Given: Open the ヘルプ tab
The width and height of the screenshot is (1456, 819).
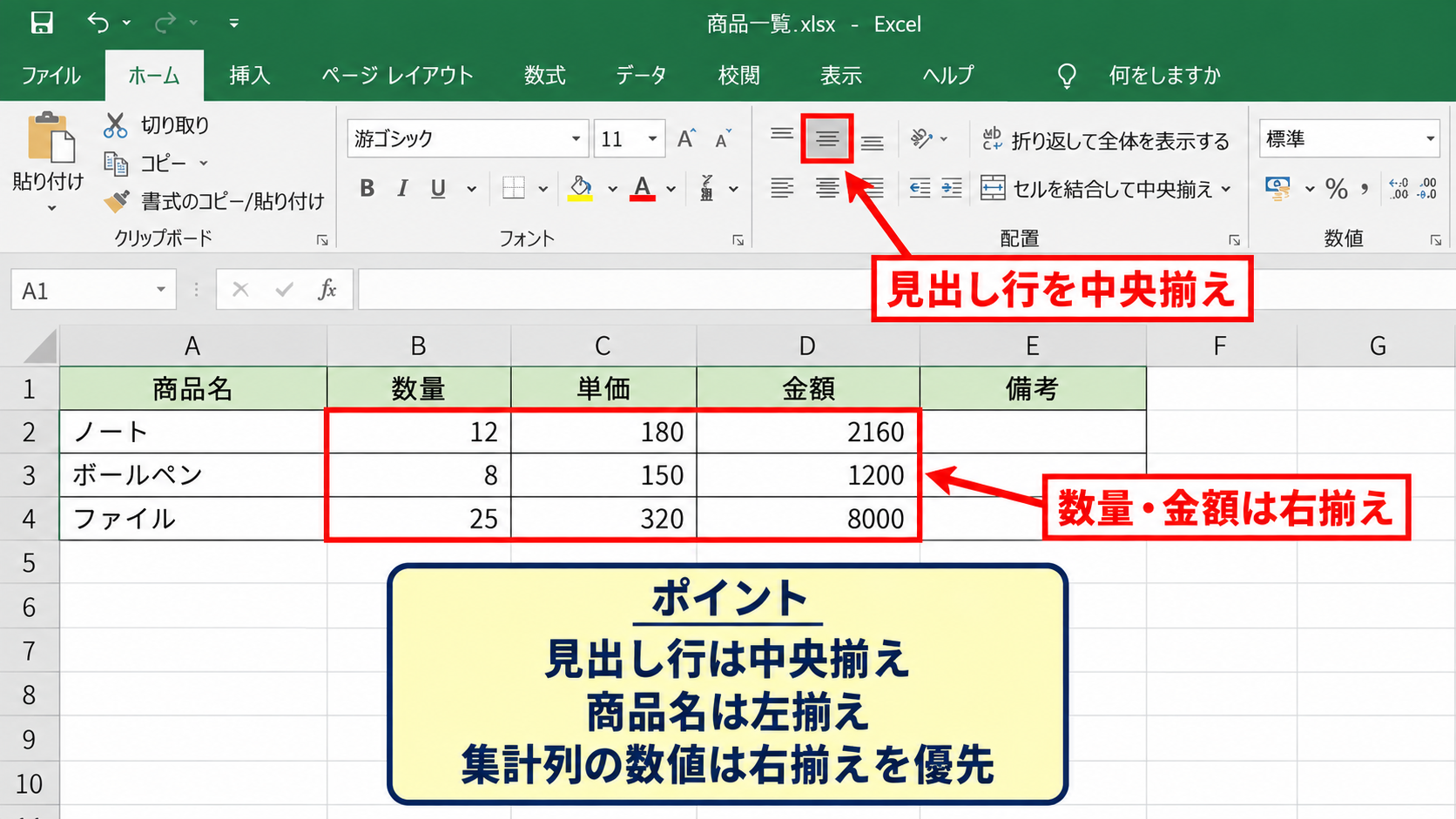Looking at the screenshot, I should 948,76.
